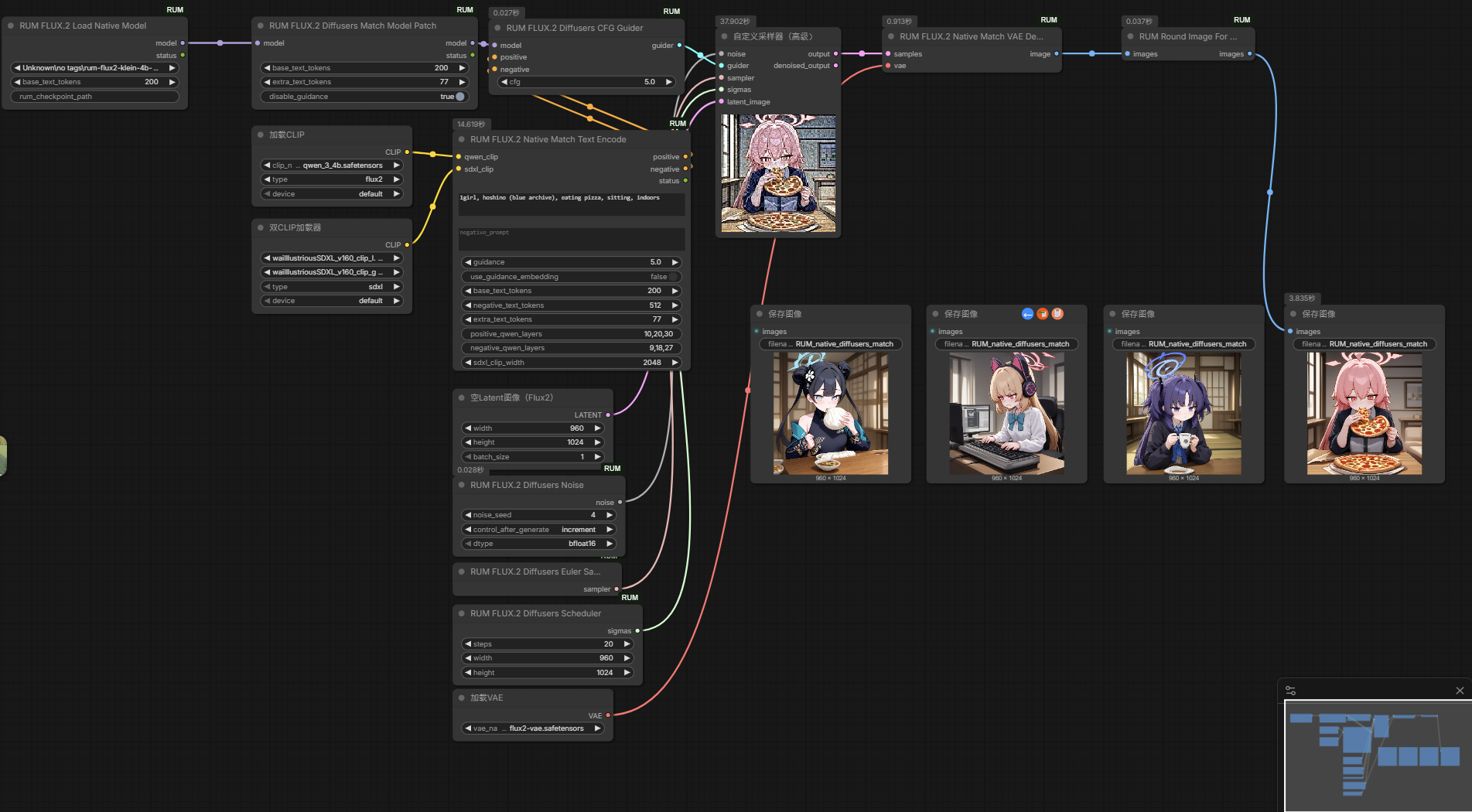Click the positive prompt text box
This screenshot has width=1472, height=812.
[571, 205]
